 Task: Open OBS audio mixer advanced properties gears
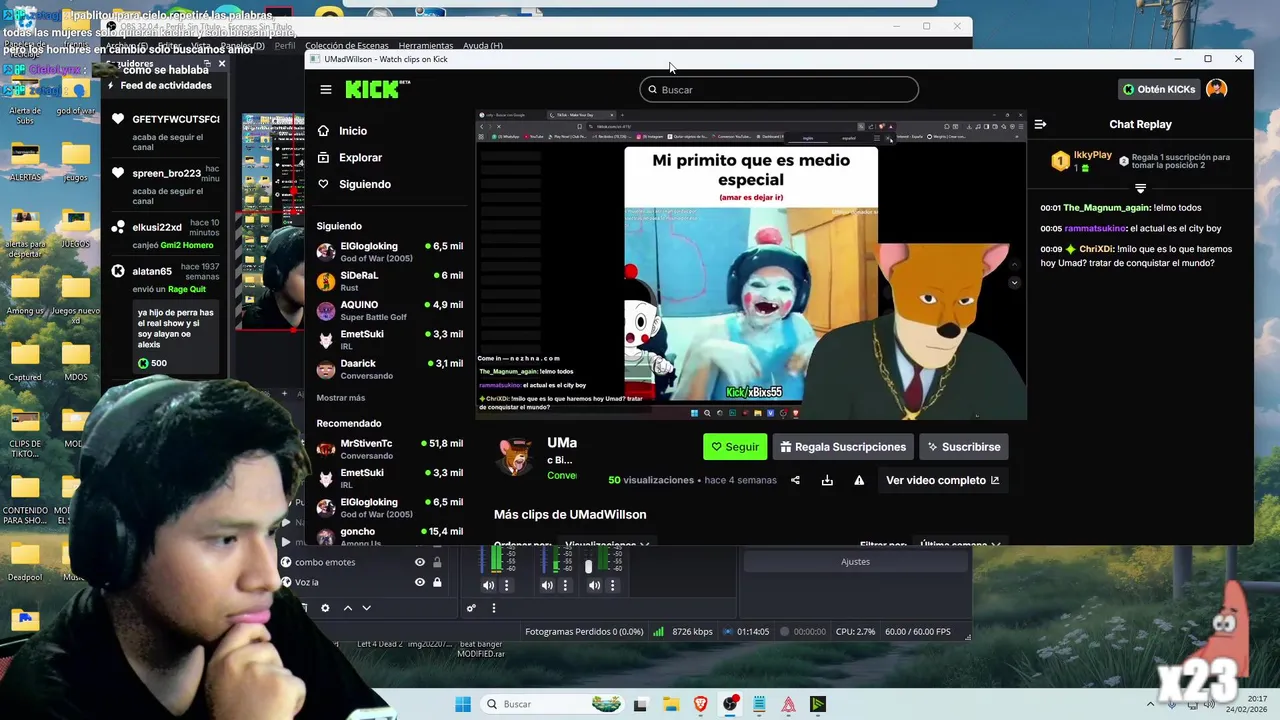pyautogui.click(x=471, y=608)
